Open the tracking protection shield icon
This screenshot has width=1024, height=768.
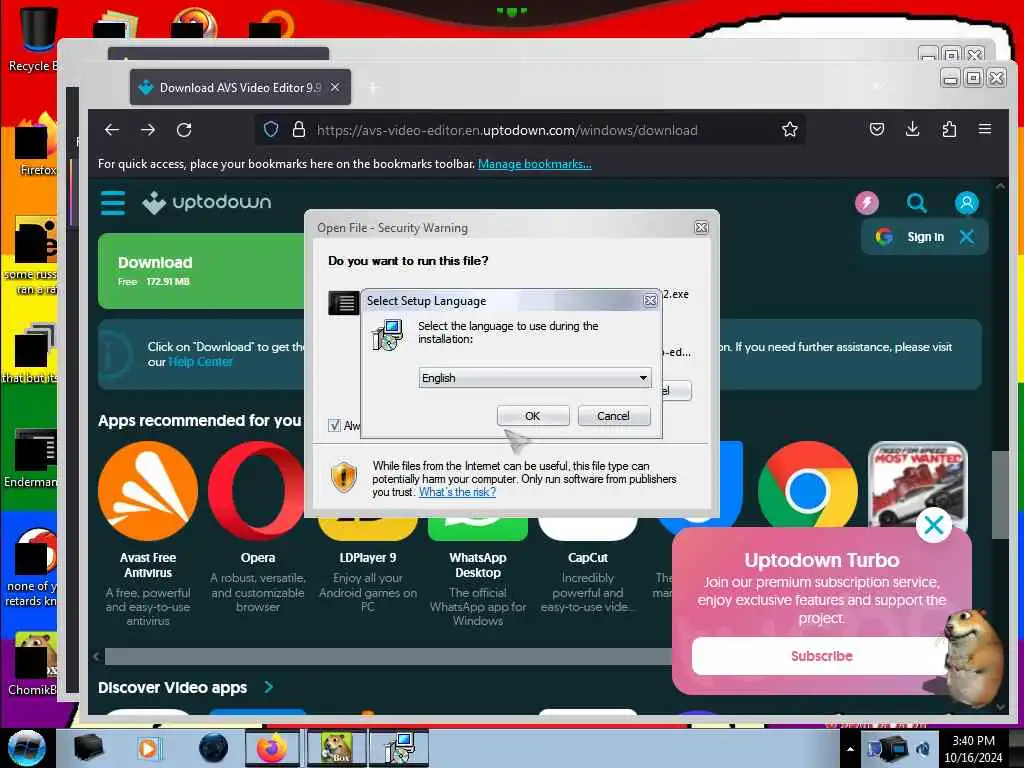tap(270, 130)
